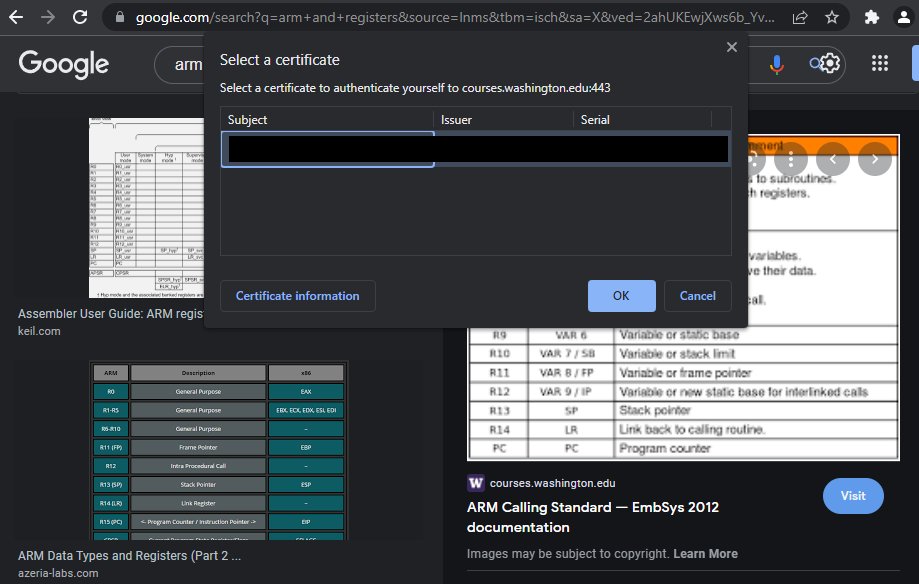Click the share page icon in address bar
919x584 pixels.
pos(800,18)
